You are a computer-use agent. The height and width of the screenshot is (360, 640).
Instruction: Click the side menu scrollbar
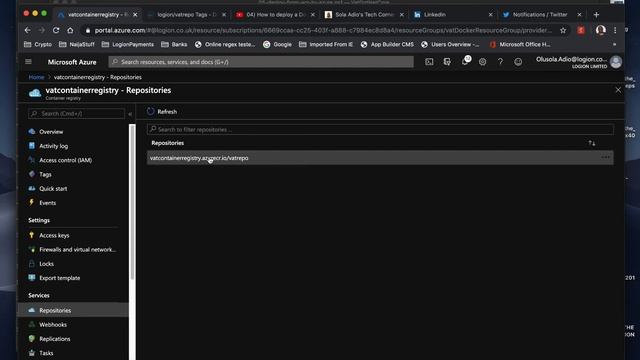(132, 202)
